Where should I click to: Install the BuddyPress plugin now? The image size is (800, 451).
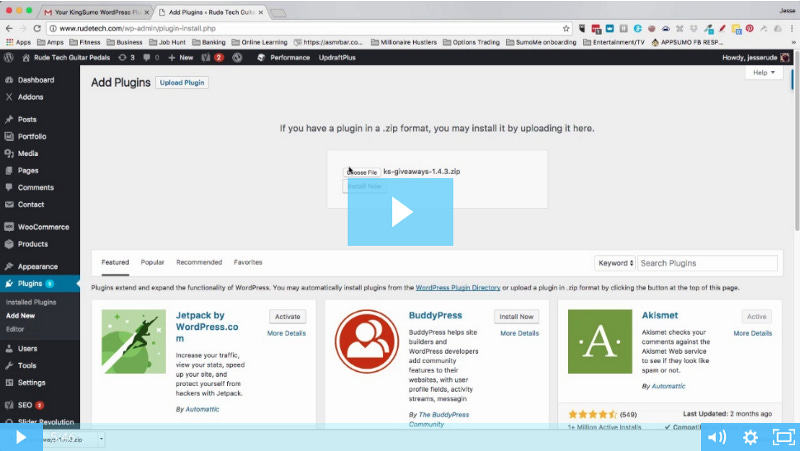click(x=516, y=316)
